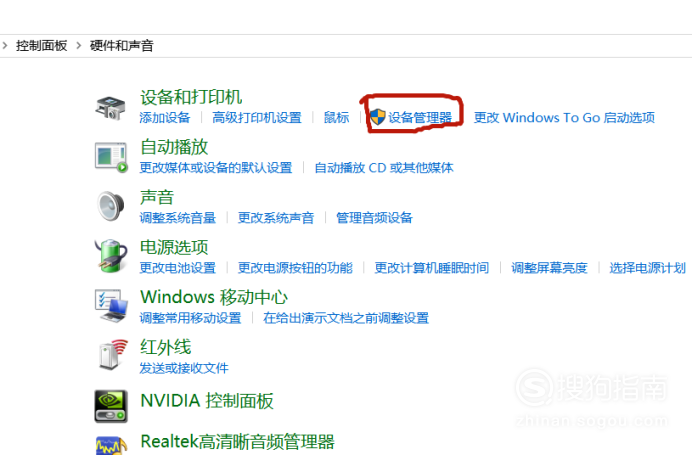Click 自动播放 CD 或其他媒体
692x455 pixels.
(x=384, y=168)
